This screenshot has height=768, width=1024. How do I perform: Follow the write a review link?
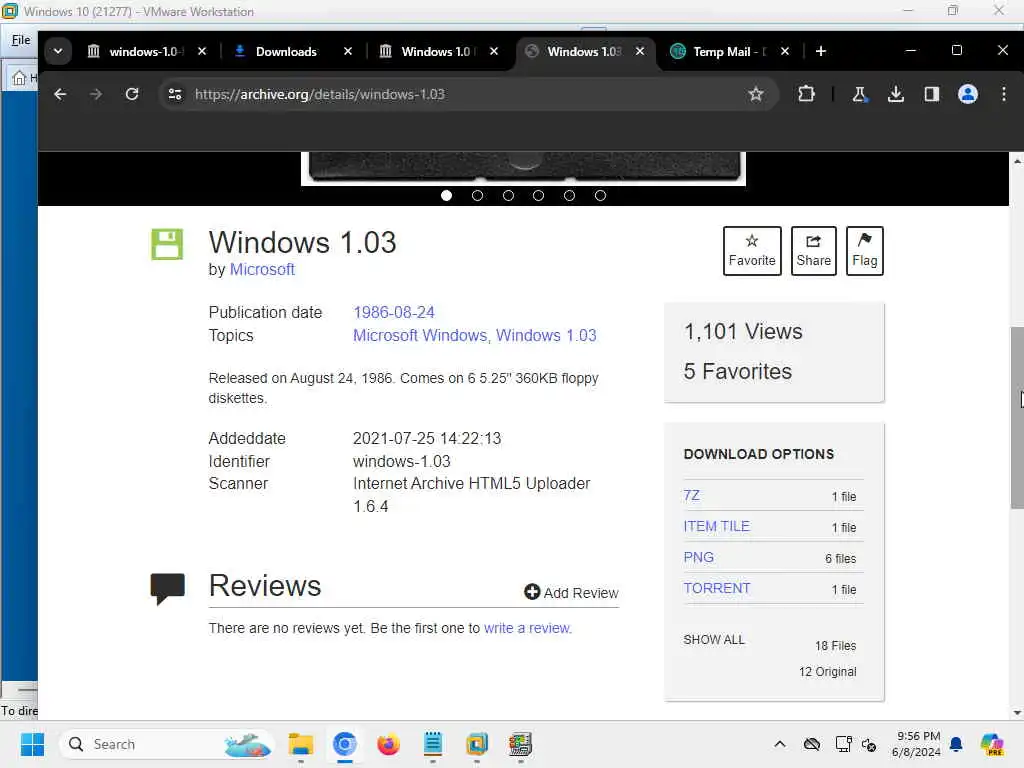point(527,628)
